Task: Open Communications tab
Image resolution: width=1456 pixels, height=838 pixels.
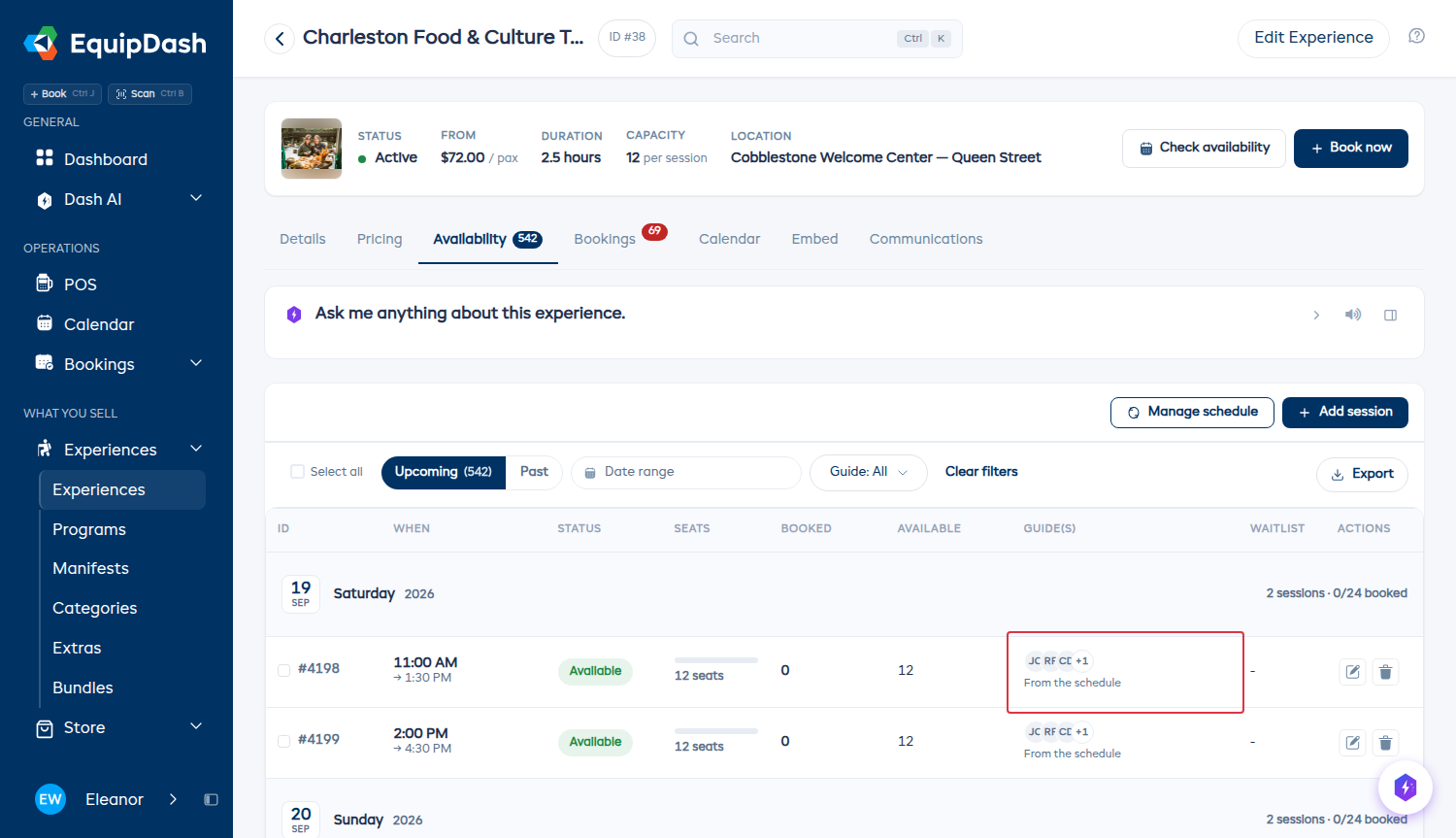Action: 926,239
